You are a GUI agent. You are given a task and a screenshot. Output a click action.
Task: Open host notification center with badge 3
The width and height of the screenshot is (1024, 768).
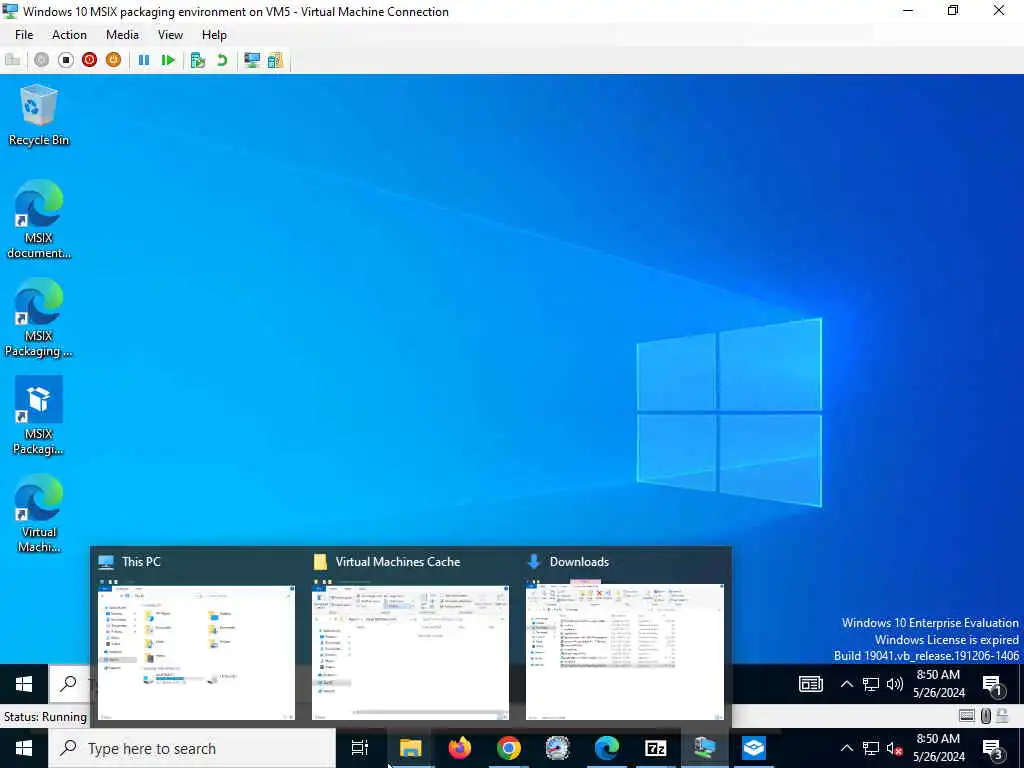pos(993,749)
